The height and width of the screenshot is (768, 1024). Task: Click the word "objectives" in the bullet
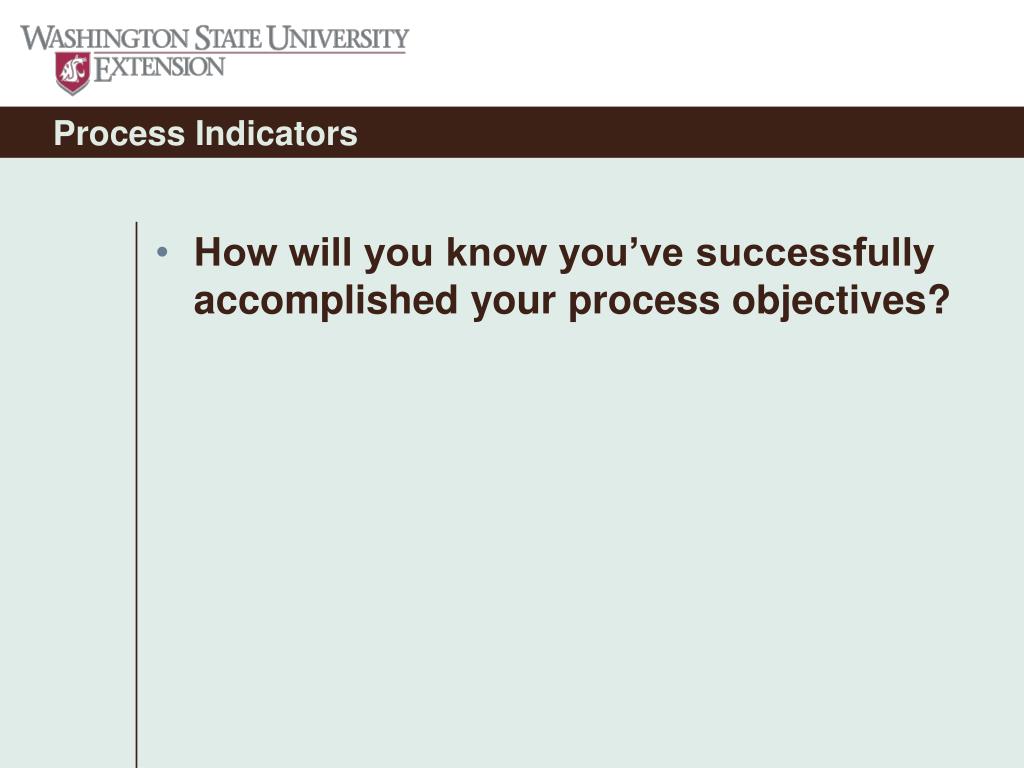click(827, 302)
